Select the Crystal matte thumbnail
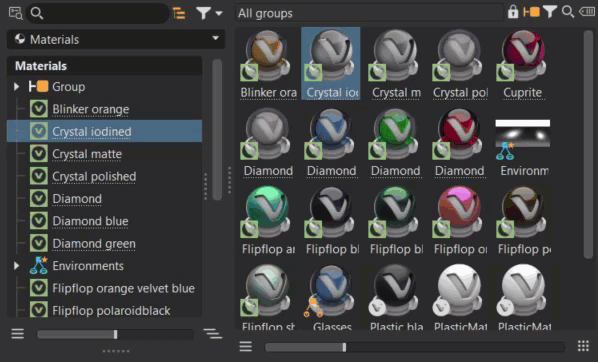Screen dimensions: 598x362 [396, 63]
